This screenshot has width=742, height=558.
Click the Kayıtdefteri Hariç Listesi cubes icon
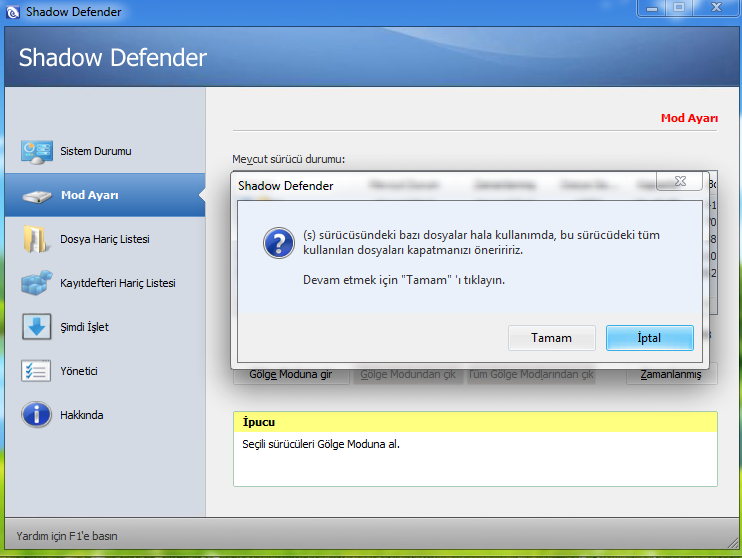click(x=36, y=283)
